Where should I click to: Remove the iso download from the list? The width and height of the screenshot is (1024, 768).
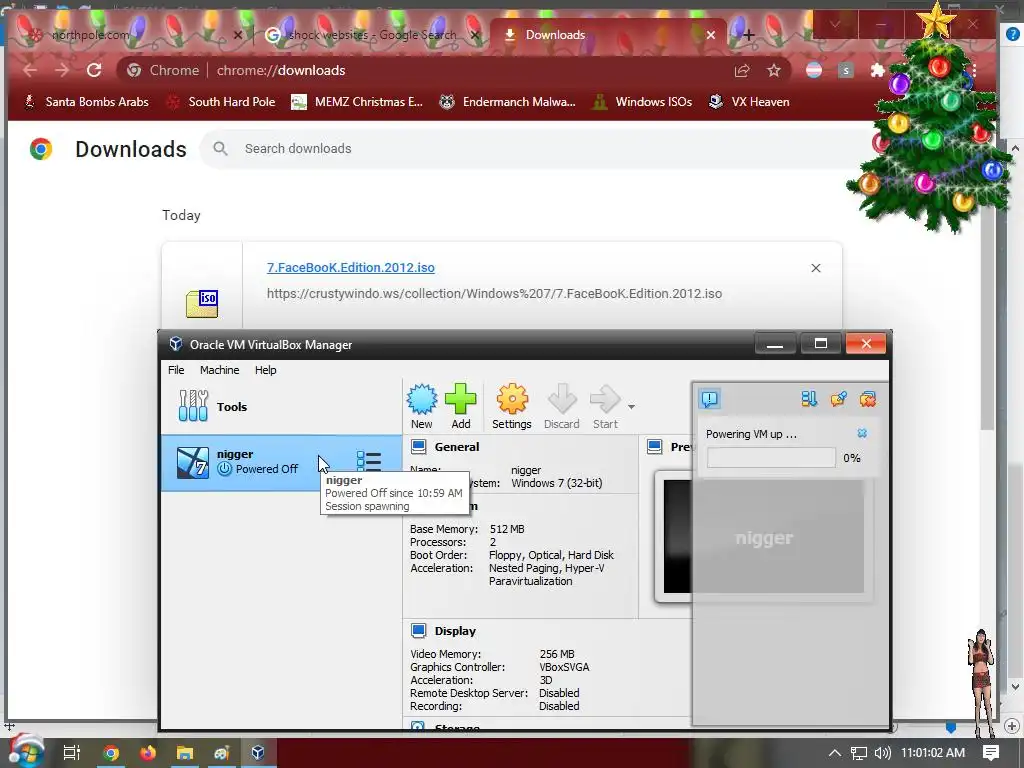pyautogui.click(x=816, y=268)
